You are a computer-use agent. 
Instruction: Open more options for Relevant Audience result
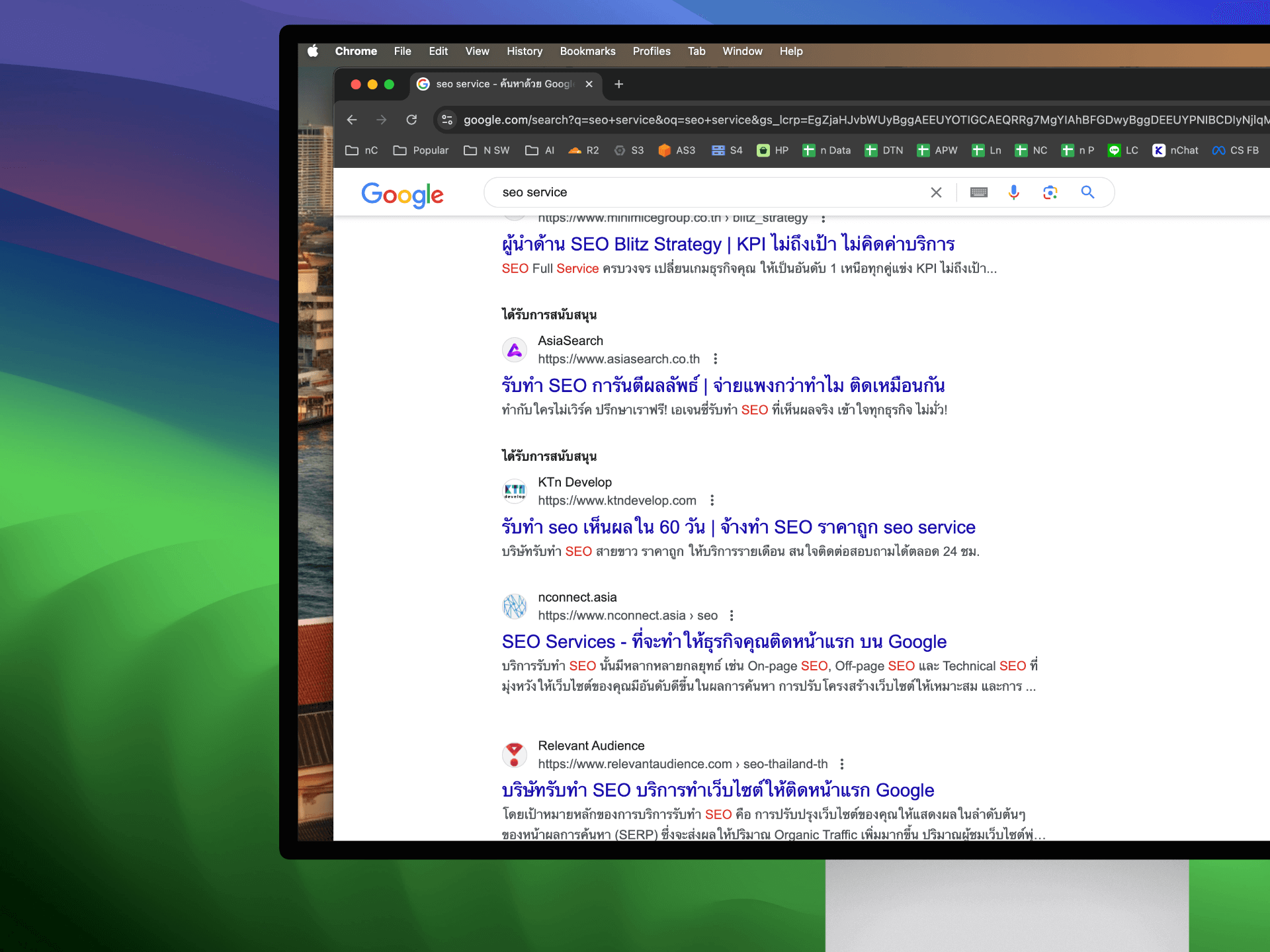(x=841, y=764)
